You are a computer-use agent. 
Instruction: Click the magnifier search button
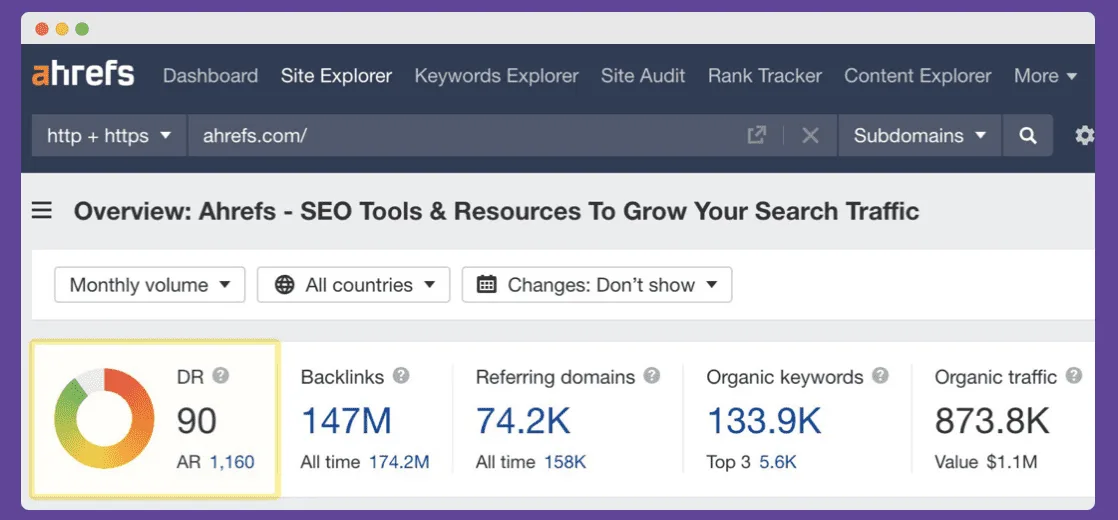point(1027,136)
